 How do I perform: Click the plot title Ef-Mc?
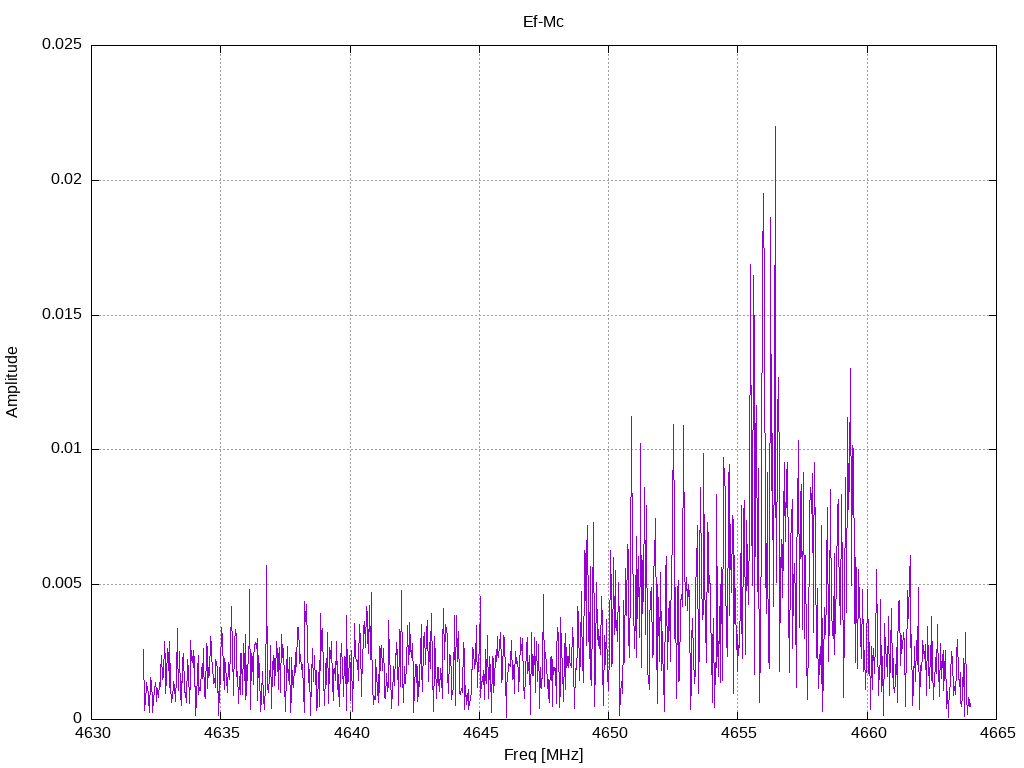pos(543,22)
